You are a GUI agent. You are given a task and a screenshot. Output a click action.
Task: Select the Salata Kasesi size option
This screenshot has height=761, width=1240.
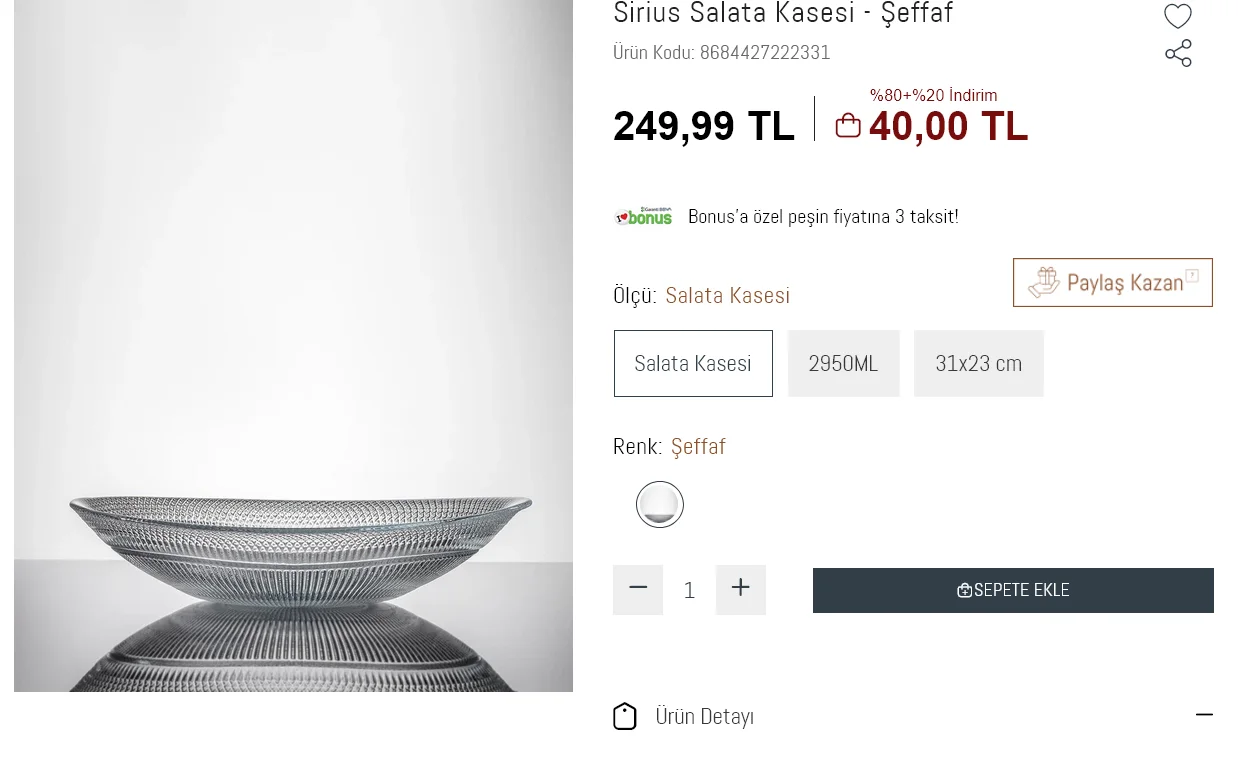pos(693,363)
